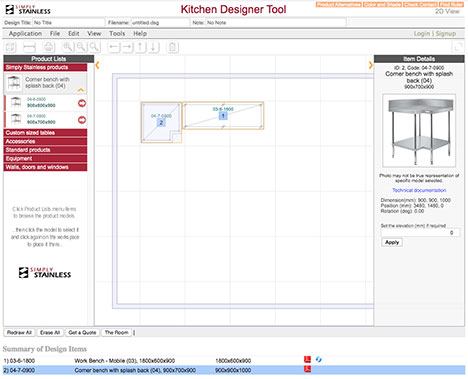
Task: Click 'Work Bench - Mobile (03), 1800x600x900' summary text
Action: pos(124,361)
